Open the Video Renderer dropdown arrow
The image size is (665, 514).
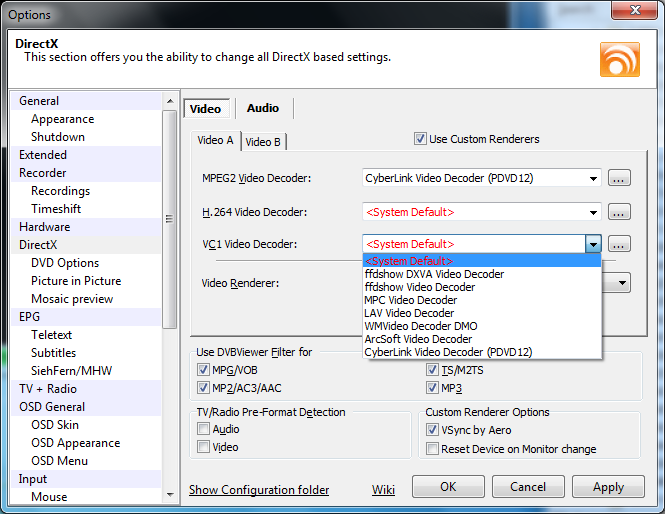(x=622, y=283)
